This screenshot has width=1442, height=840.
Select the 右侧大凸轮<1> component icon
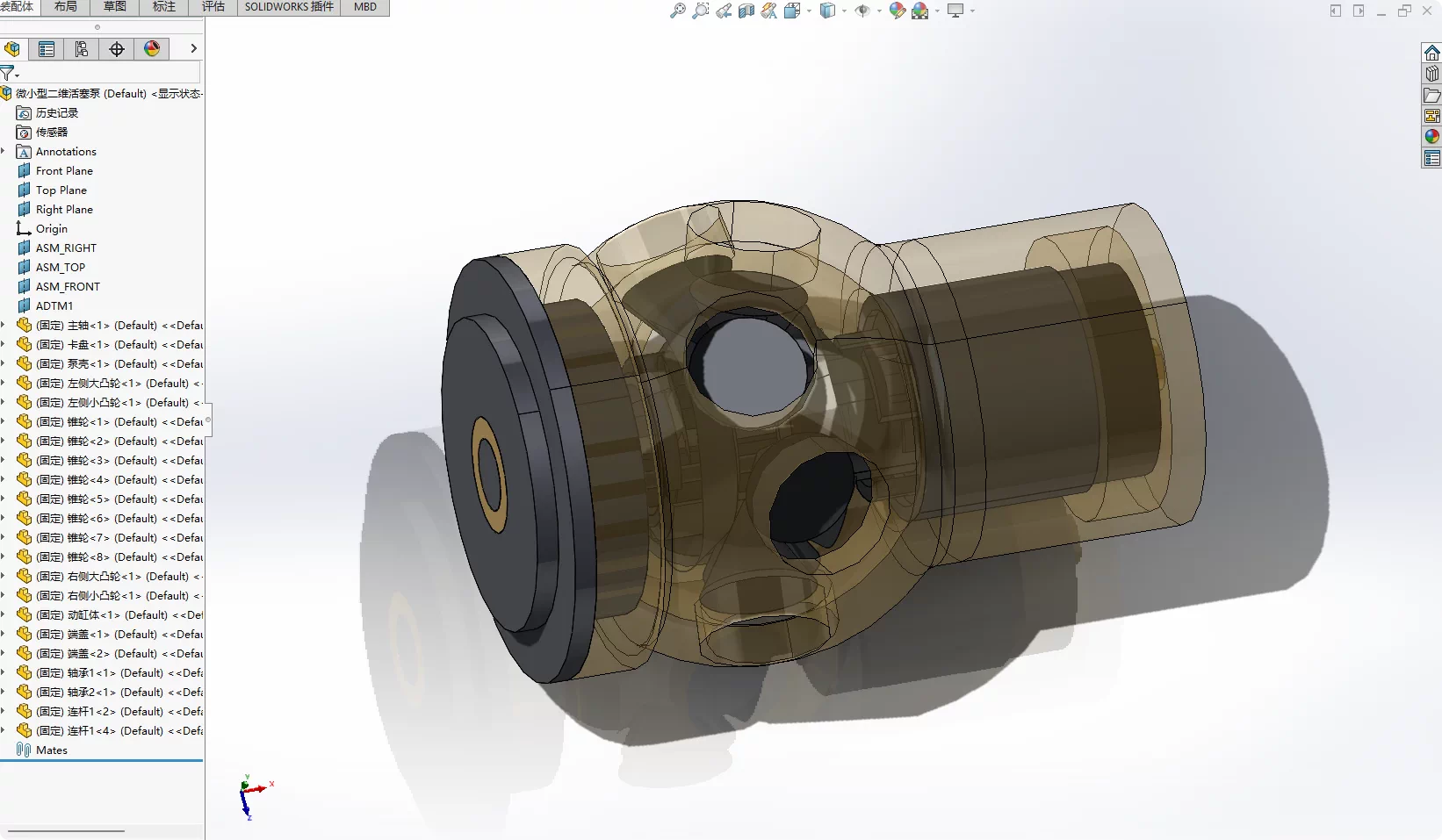[x=24, y=577]
